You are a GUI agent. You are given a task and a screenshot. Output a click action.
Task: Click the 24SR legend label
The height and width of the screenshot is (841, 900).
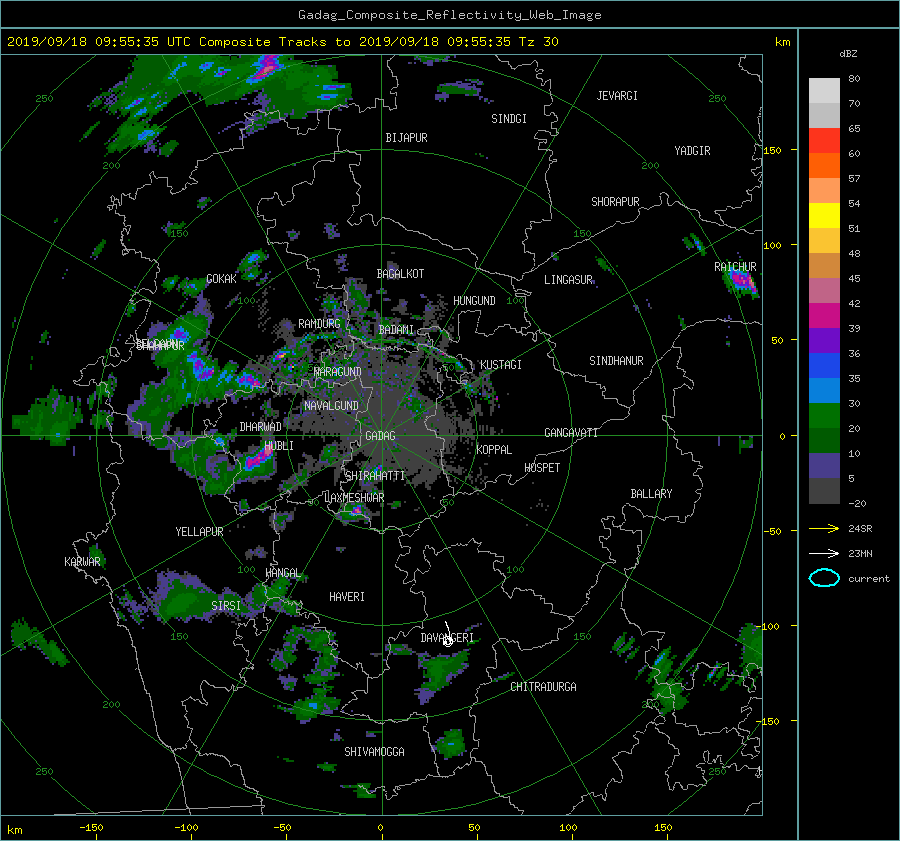click(x=860, y=528)
